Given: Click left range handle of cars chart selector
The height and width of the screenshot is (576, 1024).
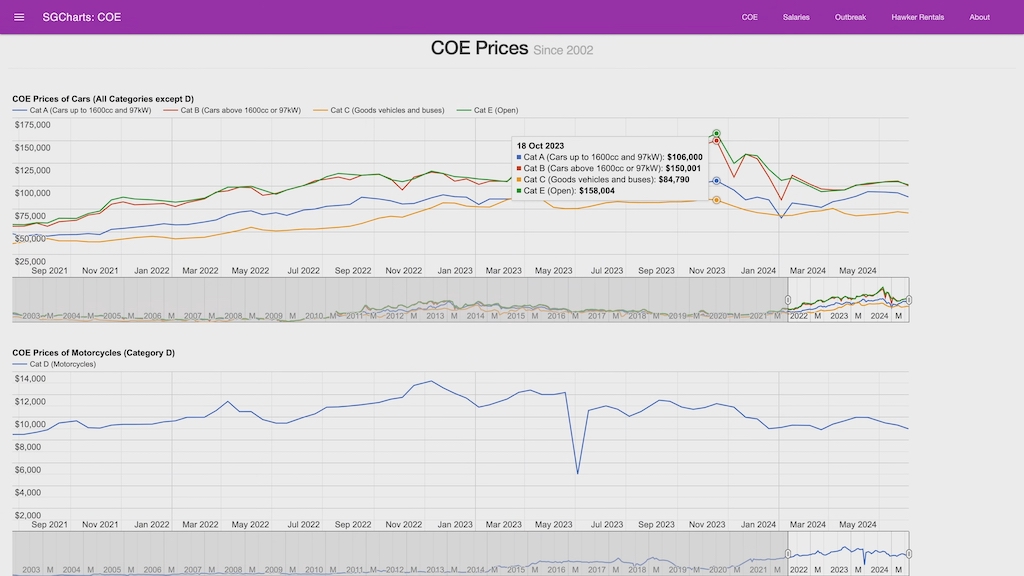Looking at the screenshot, I should pos(788,300).
